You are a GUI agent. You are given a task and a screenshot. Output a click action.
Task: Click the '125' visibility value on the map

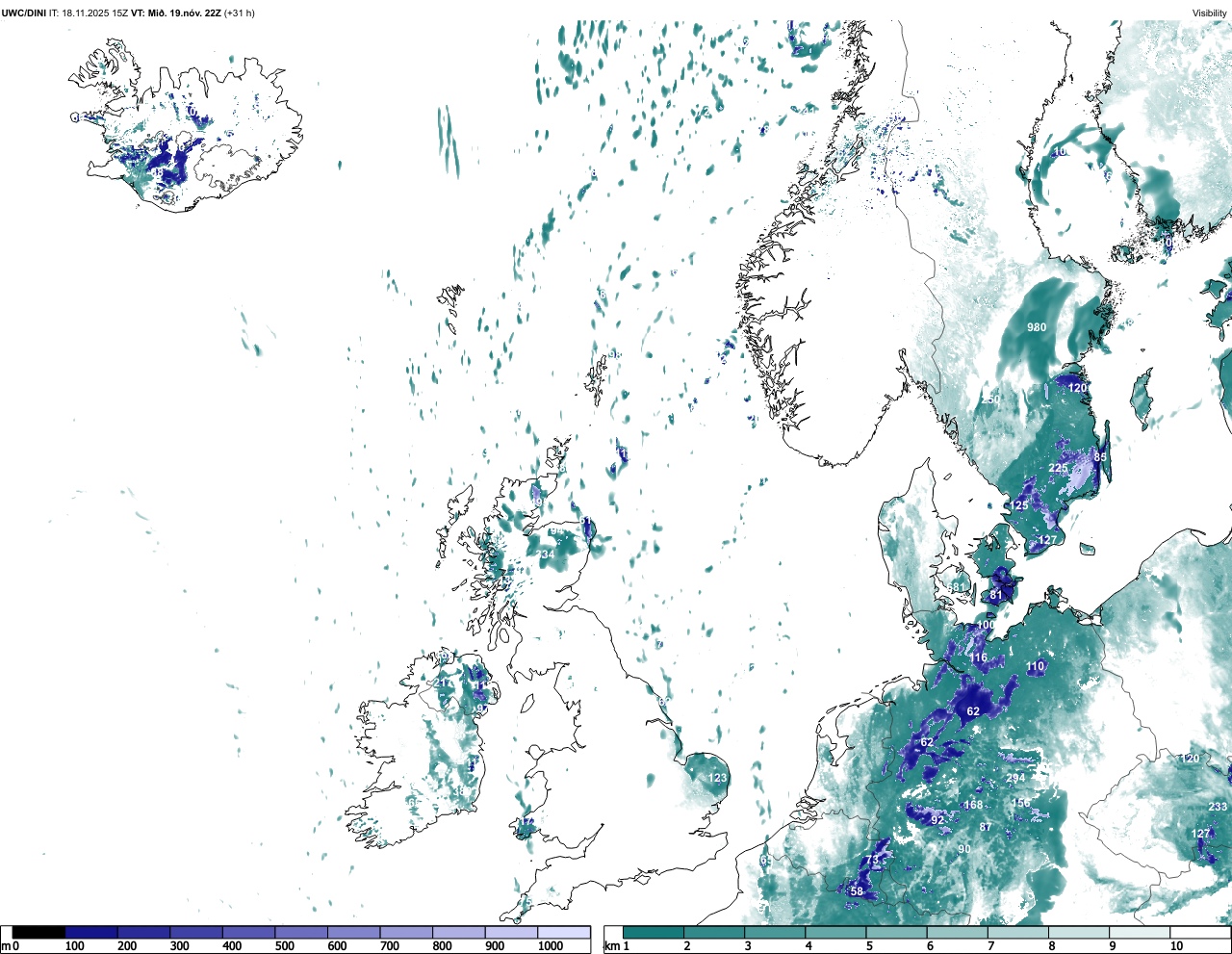pyautogui.click(x=1019, y=505)
